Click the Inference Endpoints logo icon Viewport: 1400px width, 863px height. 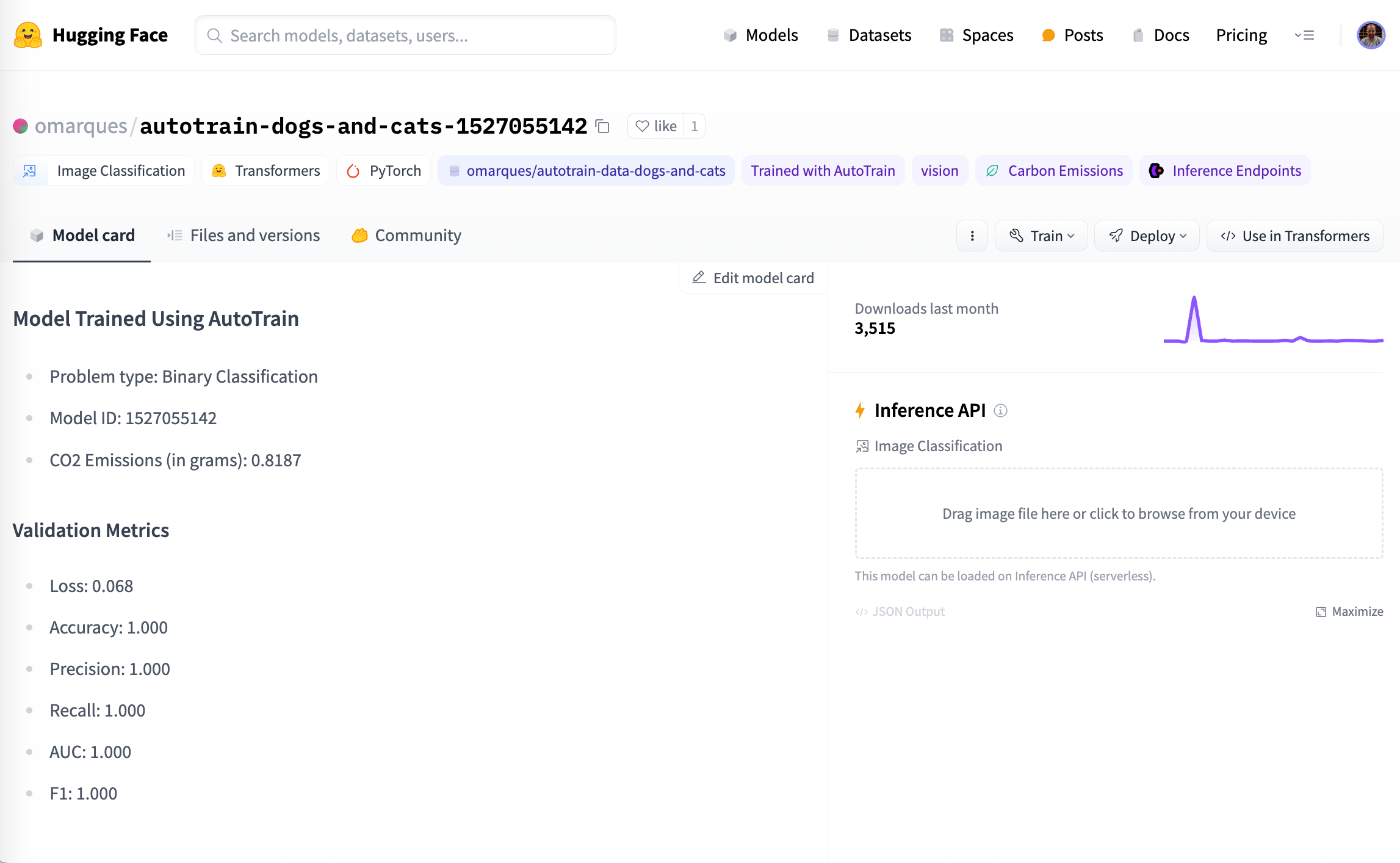click(1156, 171)
